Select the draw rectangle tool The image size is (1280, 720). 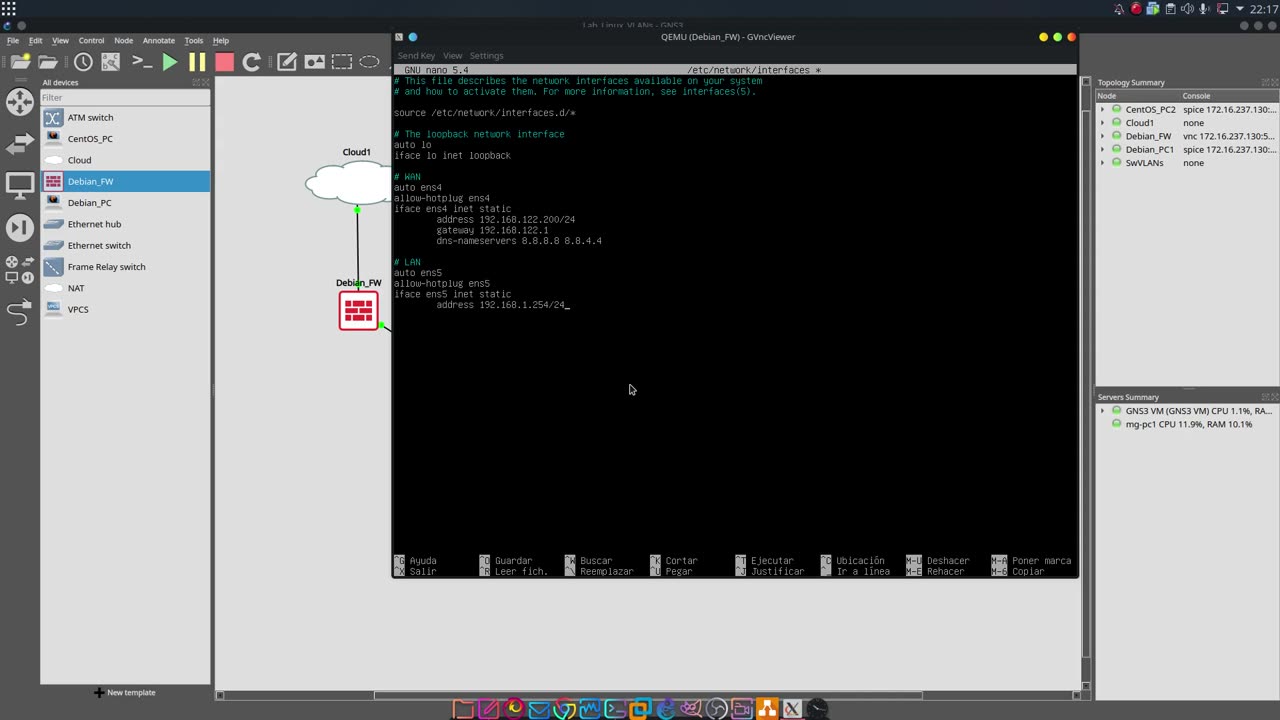pos(342,62)
